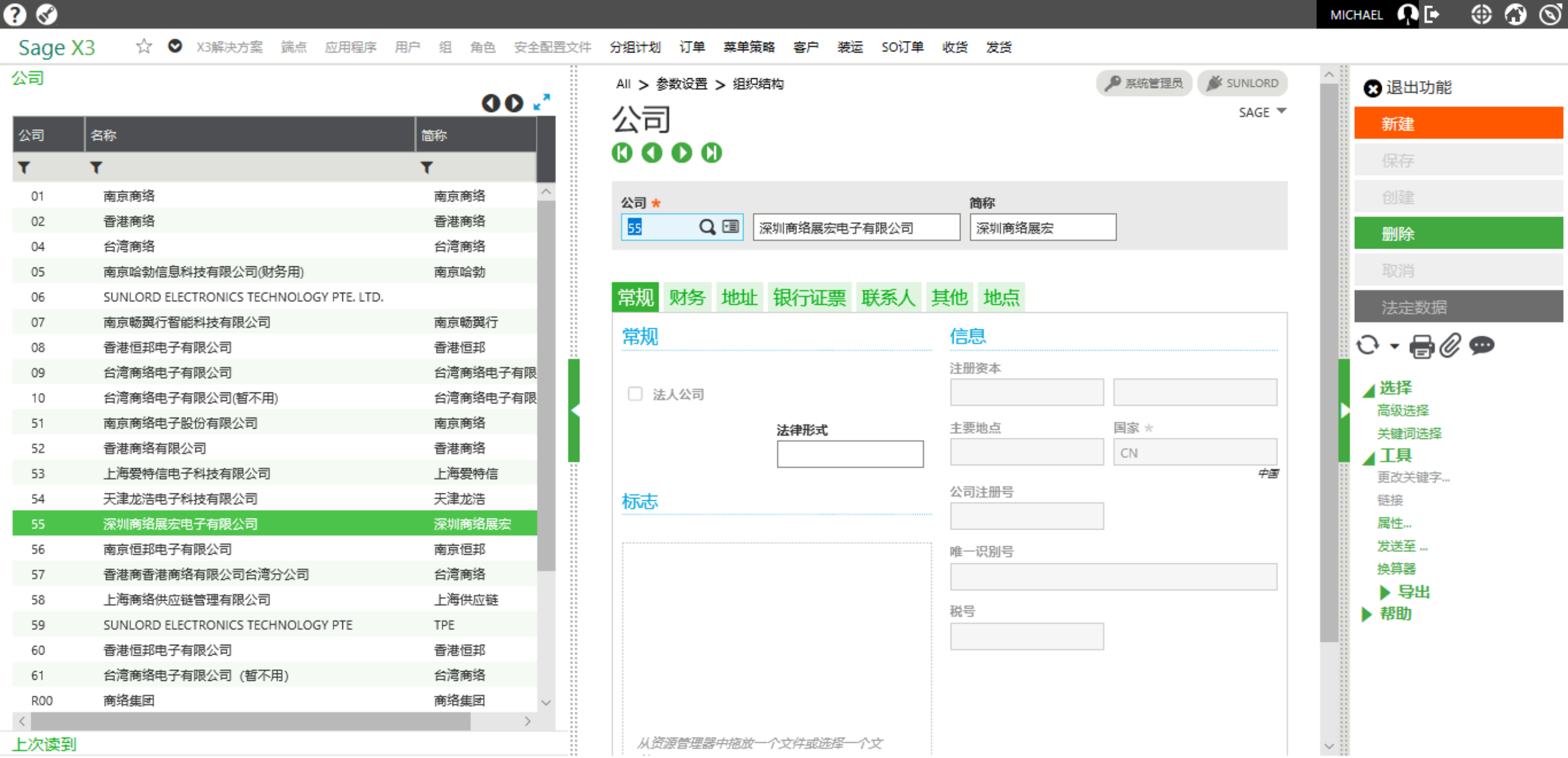Click the 简称 input field
Viewport: 1568px width, 758px height.
pos(1042,227)
